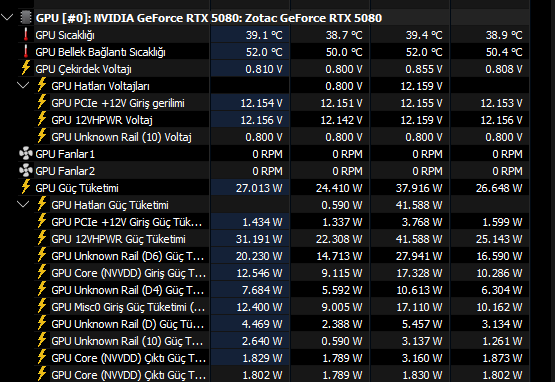The image size is (555, 382).
Task: Click thermometer icon of GPU Bellek Bağlantı Sıcaklığı
Action: pyautogui.click(x=25, y=52)
